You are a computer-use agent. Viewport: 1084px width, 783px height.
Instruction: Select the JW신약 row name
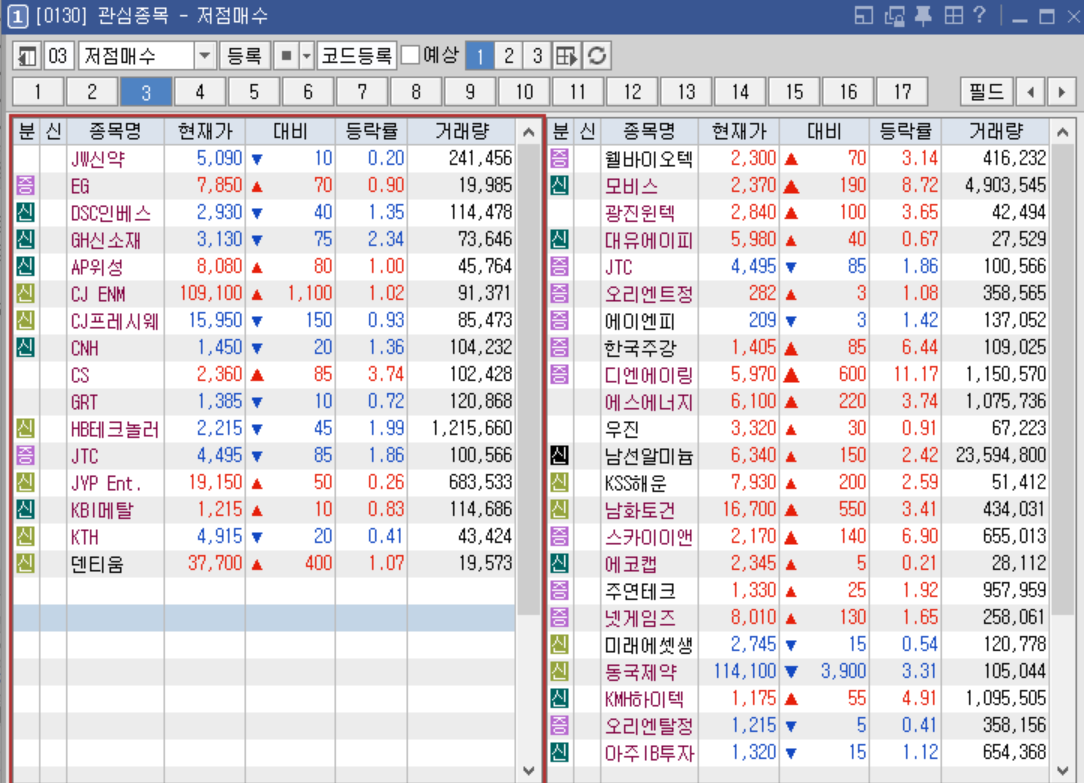(x=98, y=159)
